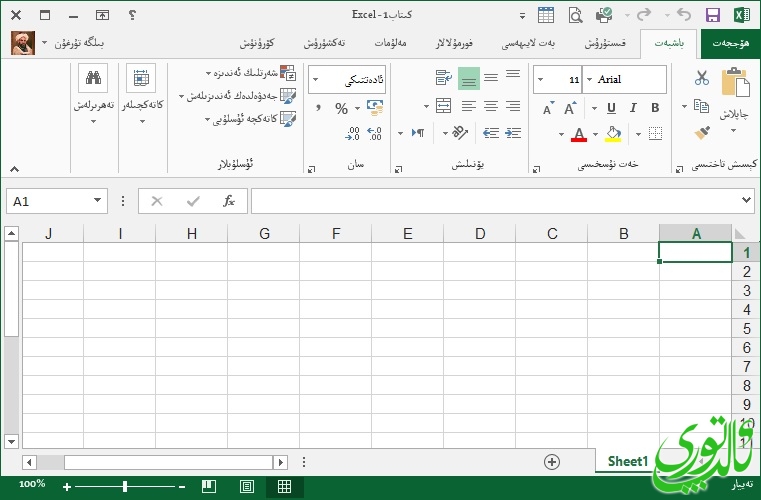This screenshot has height=500, width=761.
Task: Expand the Format as Table menu
Action: [x=237, y=96]
